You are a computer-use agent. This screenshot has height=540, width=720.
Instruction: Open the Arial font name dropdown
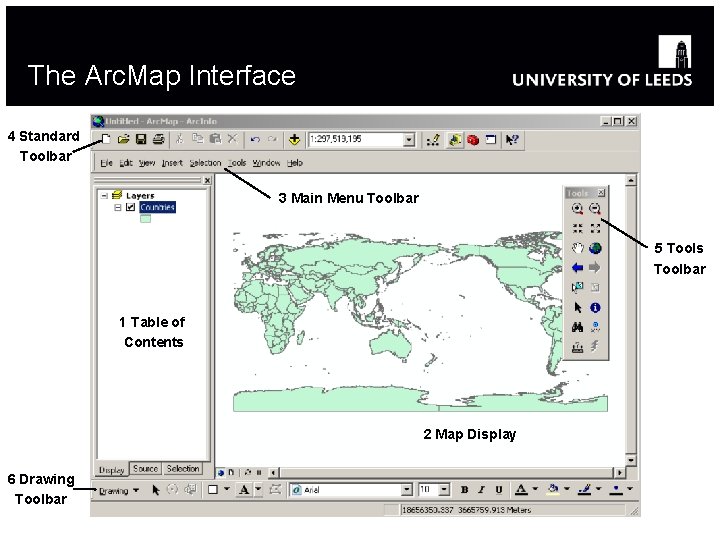pos(407,490)
